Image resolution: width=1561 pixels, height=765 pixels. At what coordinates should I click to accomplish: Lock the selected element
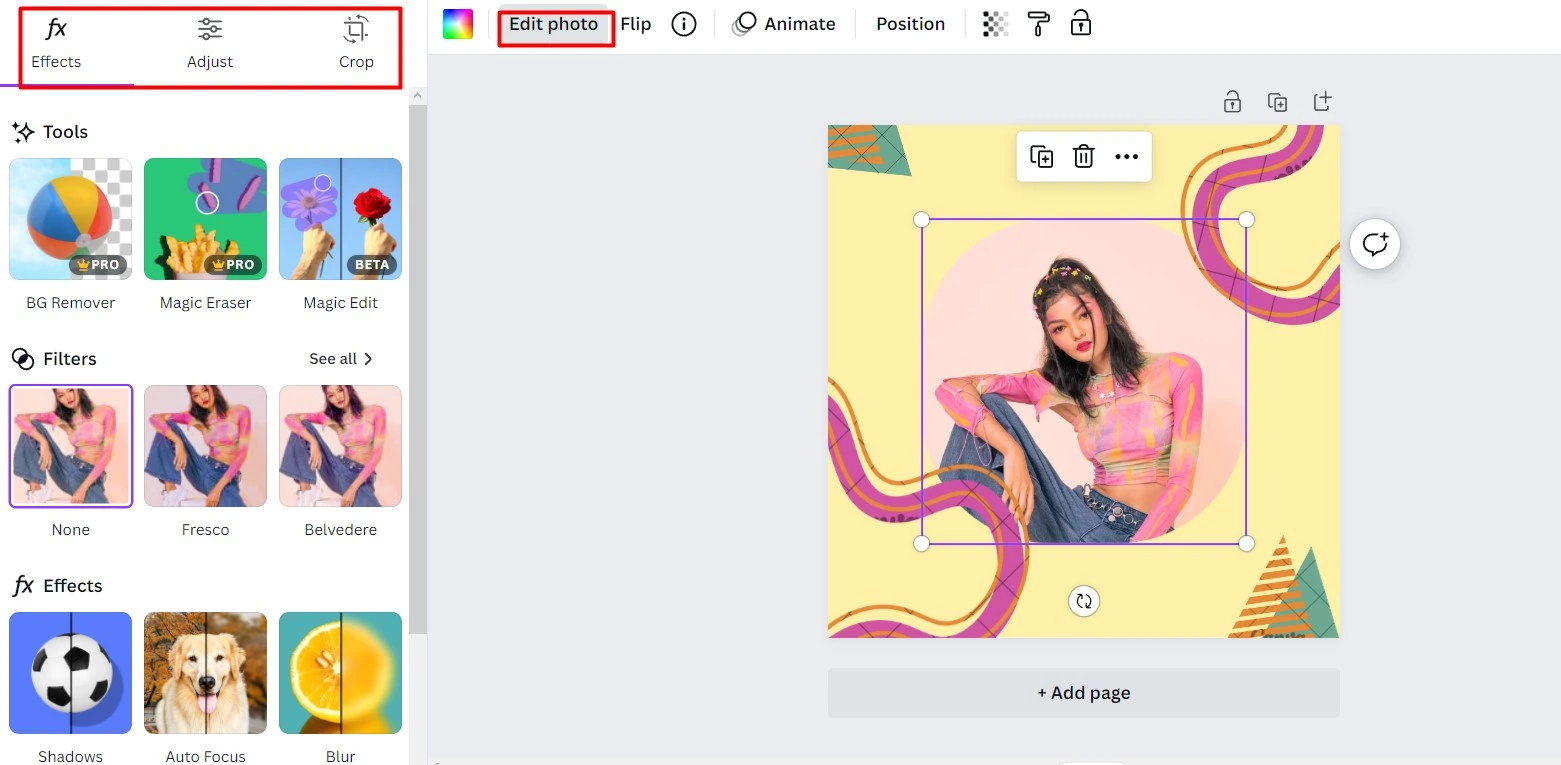point(1082,22)
